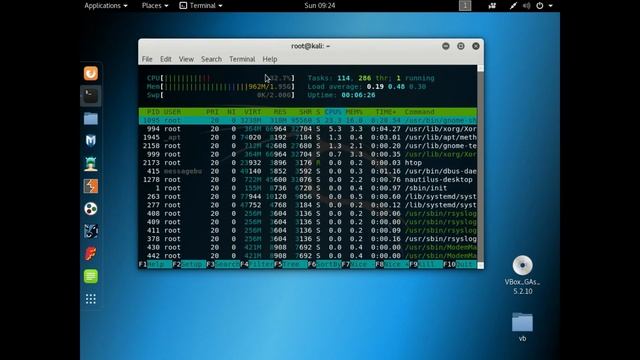The width and height of the screenshot is (640, 360).
Task: Launch Firefox ESR from the dock
Action: [91, 73]
